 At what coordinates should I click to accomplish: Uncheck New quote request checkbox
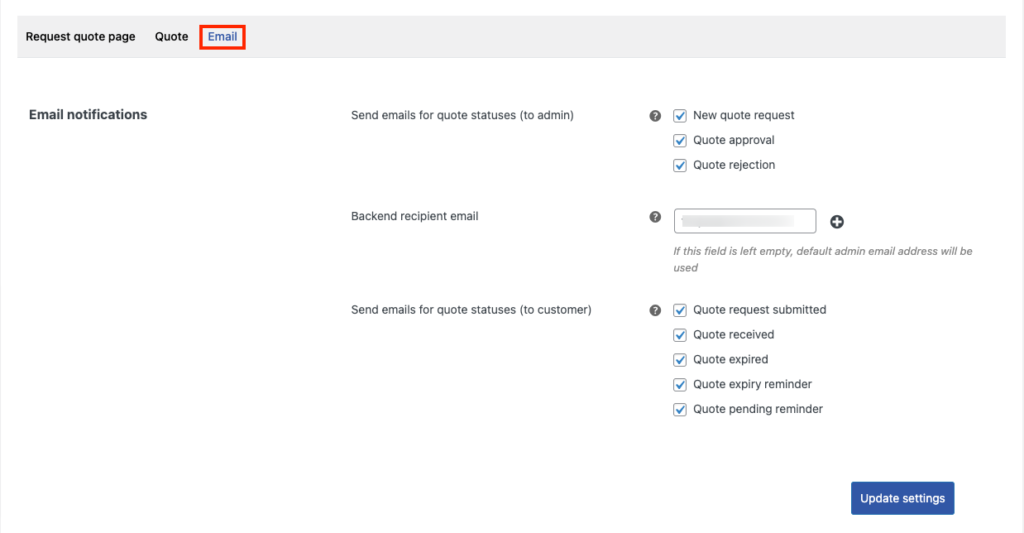click(680, 116)
